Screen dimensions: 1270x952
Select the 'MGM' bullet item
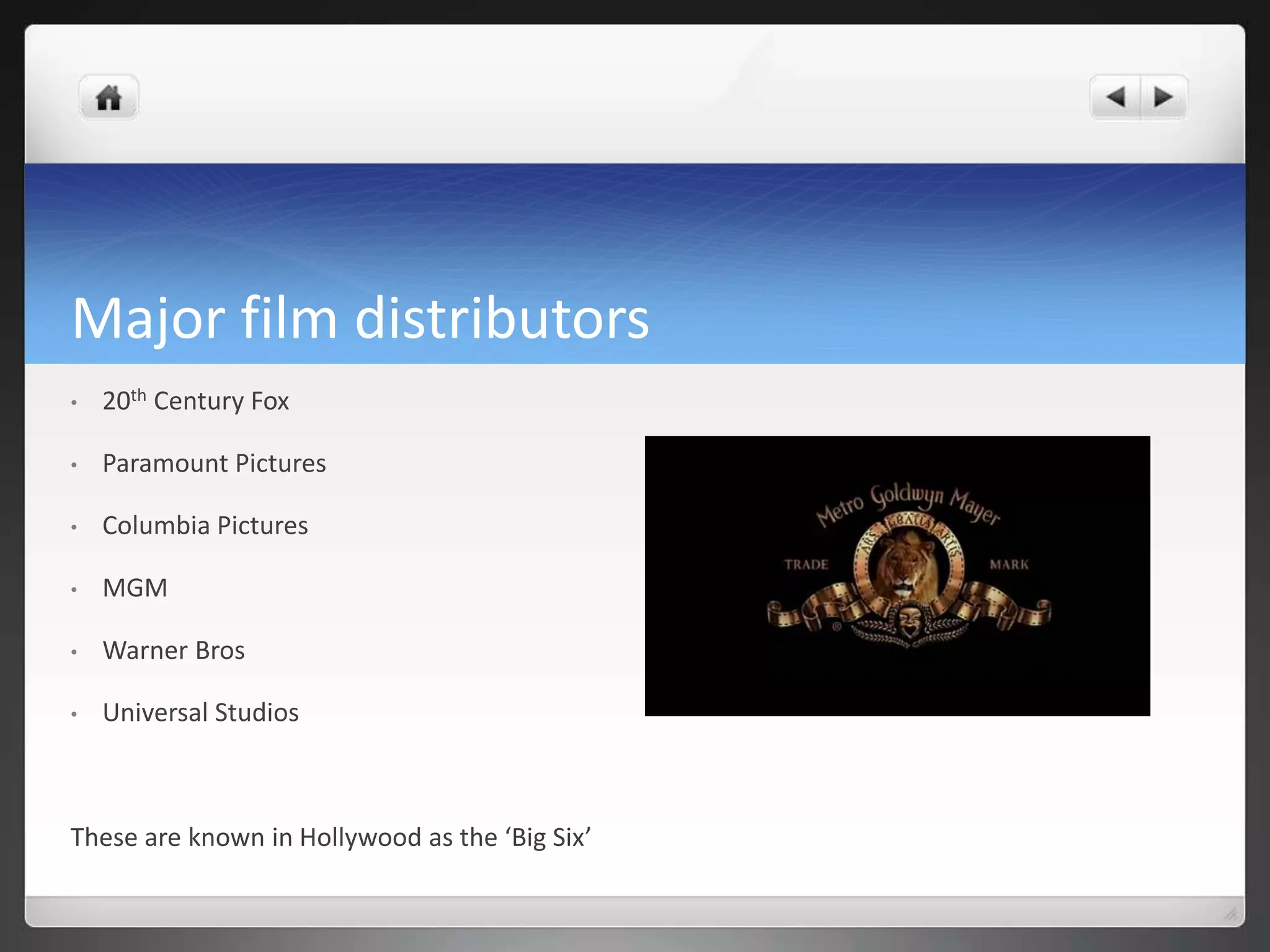(135, 588)
